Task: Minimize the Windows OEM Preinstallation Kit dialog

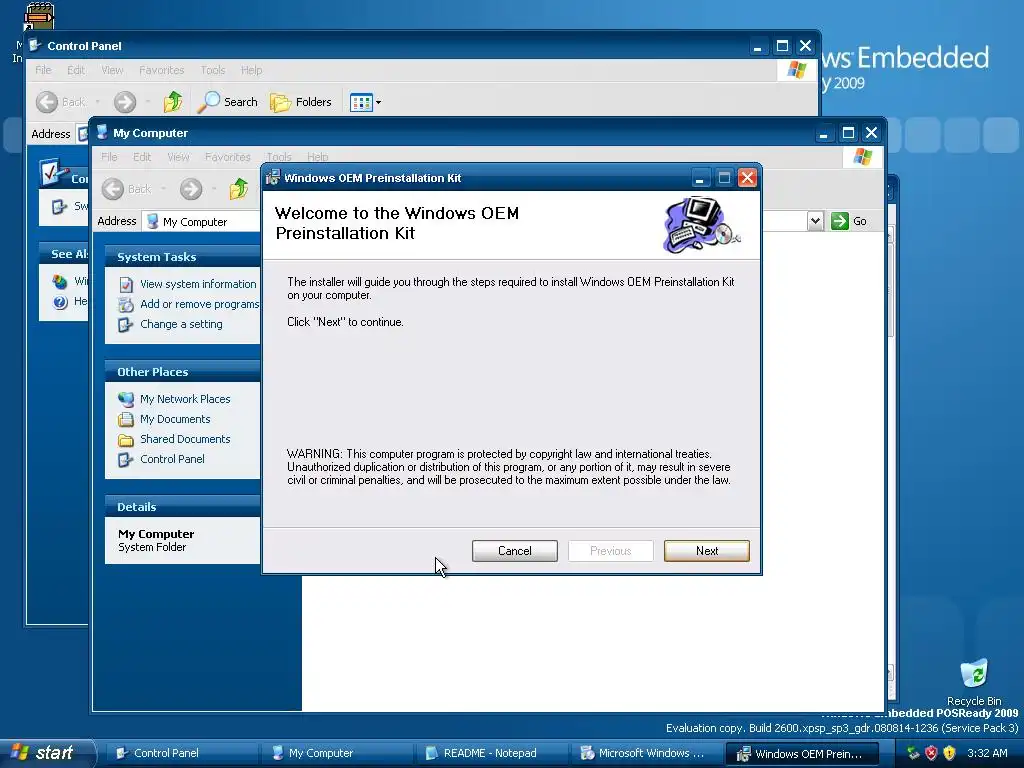Action: [699, 178]
